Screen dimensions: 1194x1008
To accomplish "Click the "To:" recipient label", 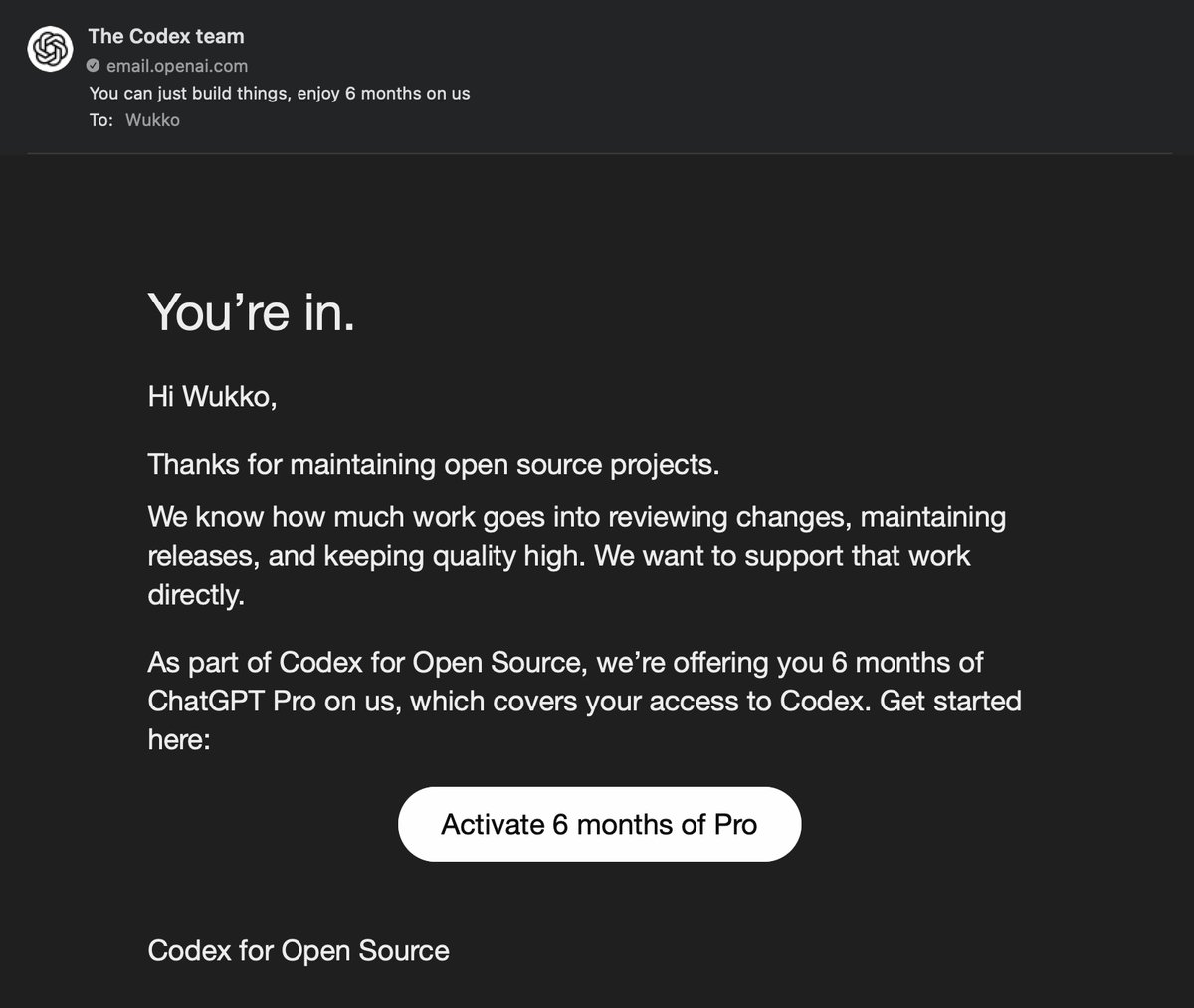I will (100, 120).
